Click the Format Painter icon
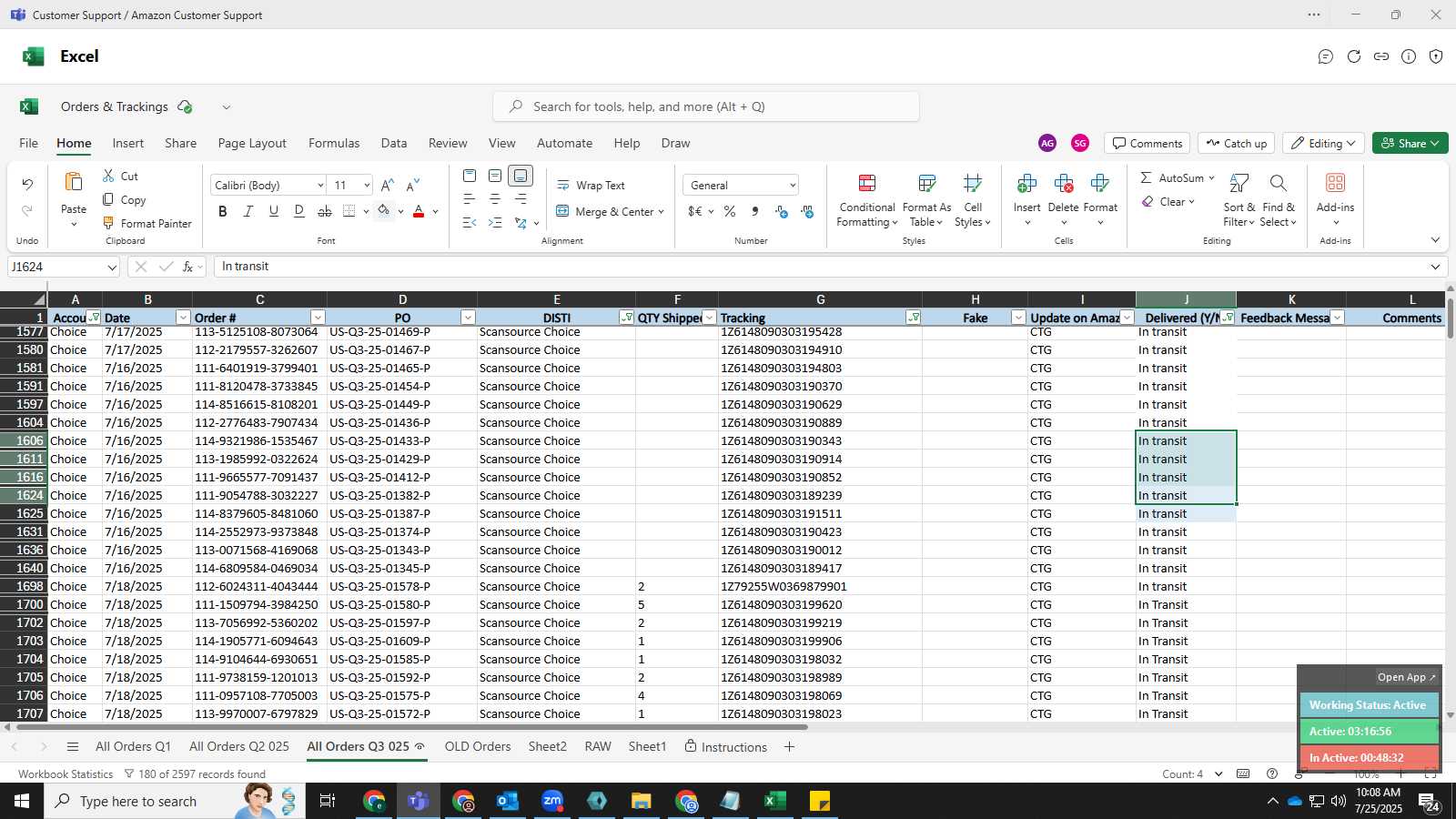The width and height of the screenshot is (1456, 819). click(108, 223)
